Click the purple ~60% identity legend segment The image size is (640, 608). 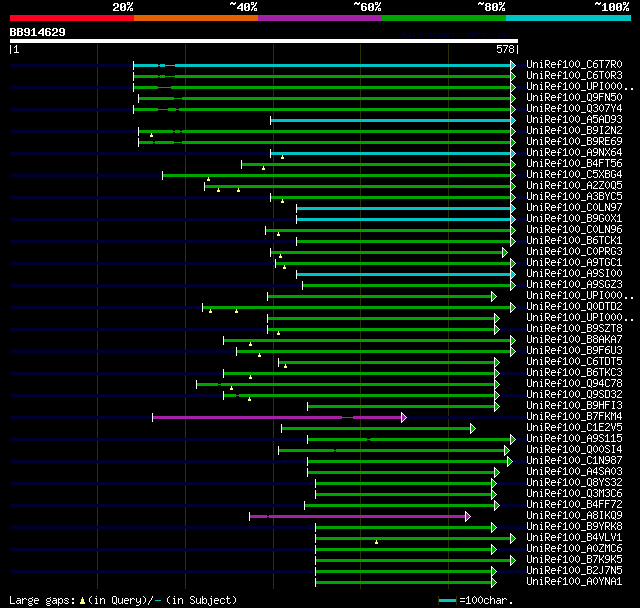click(320, 18)
